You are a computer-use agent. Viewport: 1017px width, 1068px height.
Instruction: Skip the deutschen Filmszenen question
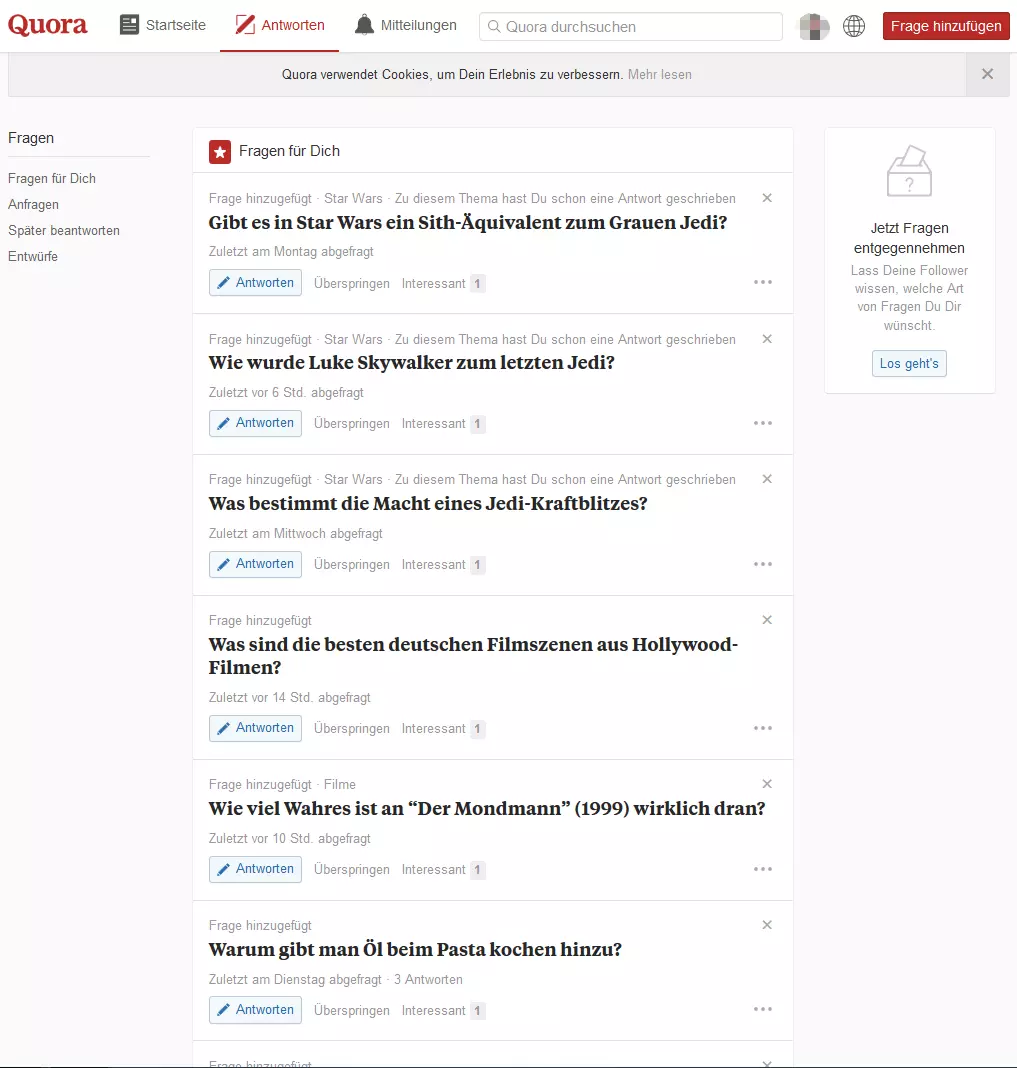[x=351, y=729]
